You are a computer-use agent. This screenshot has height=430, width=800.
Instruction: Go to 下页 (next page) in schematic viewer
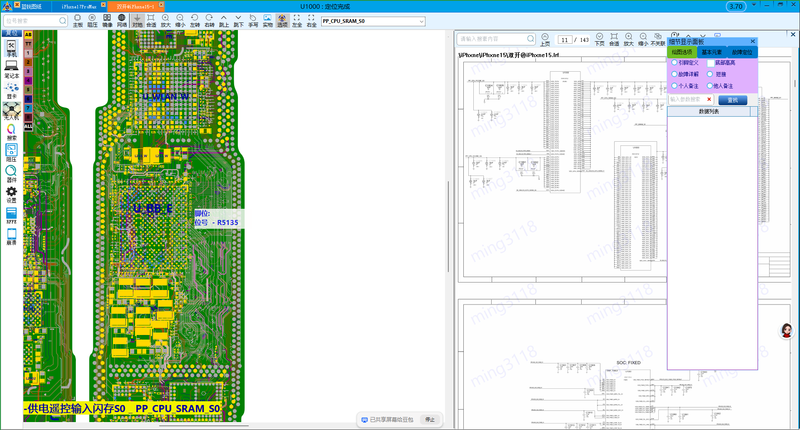pos(600,39)
